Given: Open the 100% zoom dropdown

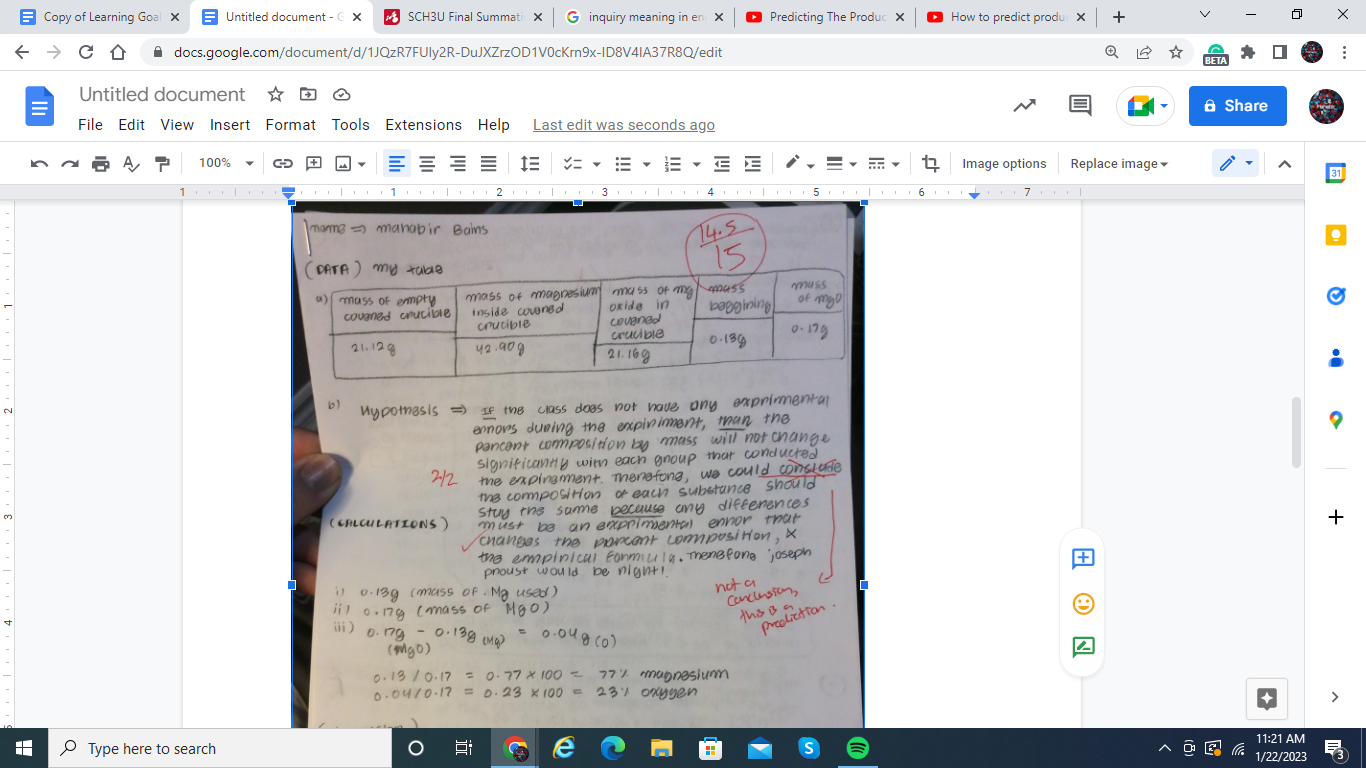Looking at the screenshot, I should tap(226, 164).
